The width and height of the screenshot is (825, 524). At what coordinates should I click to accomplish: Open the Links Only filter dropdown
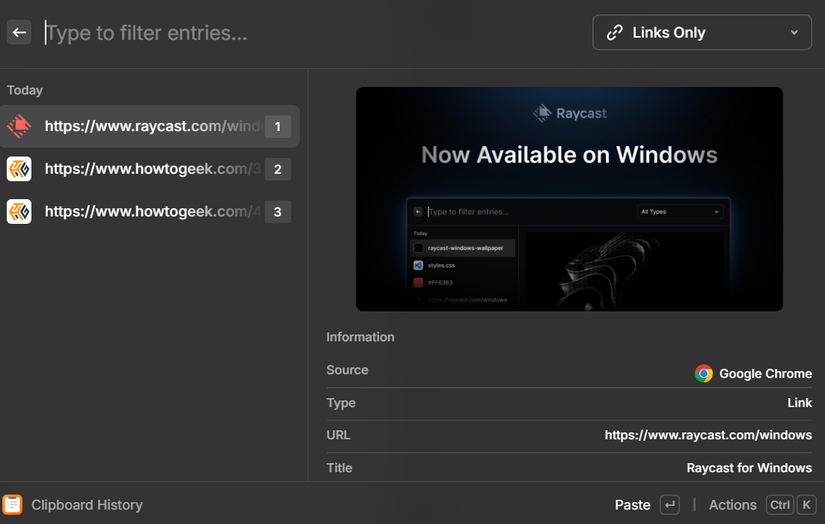tap(701, 33)
